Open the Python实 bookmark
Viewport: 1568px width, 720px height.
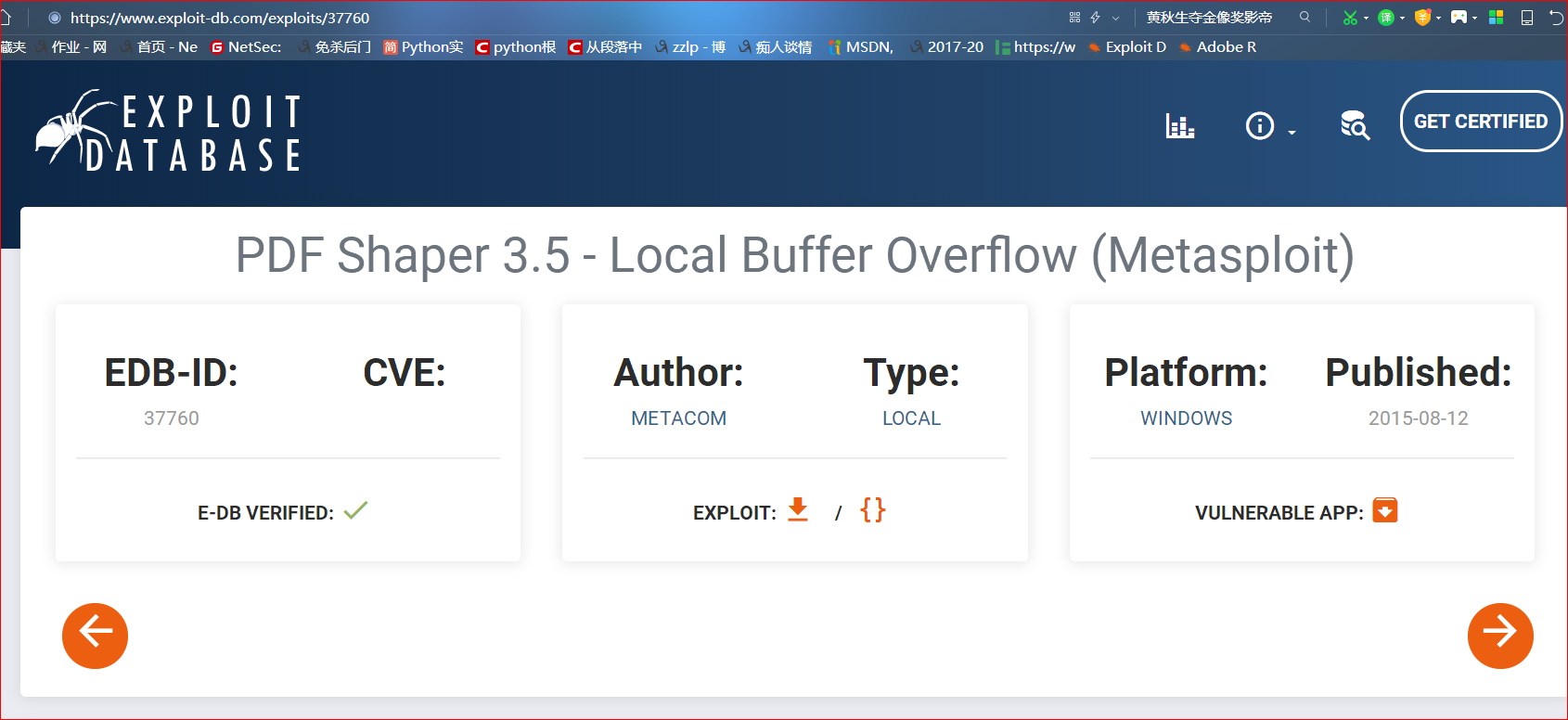[423, 47]
